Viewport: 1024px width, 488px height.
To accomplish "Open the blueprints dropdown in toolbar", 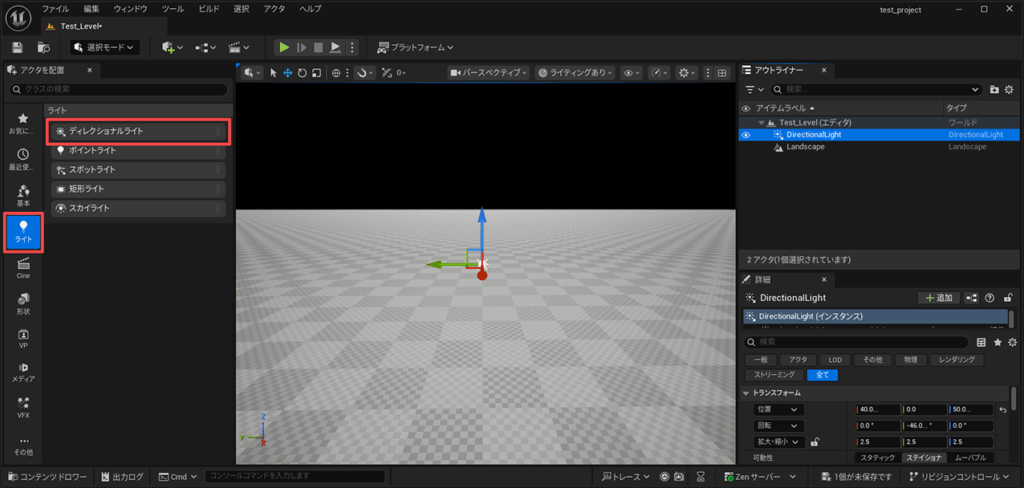I will pos(206,47).
